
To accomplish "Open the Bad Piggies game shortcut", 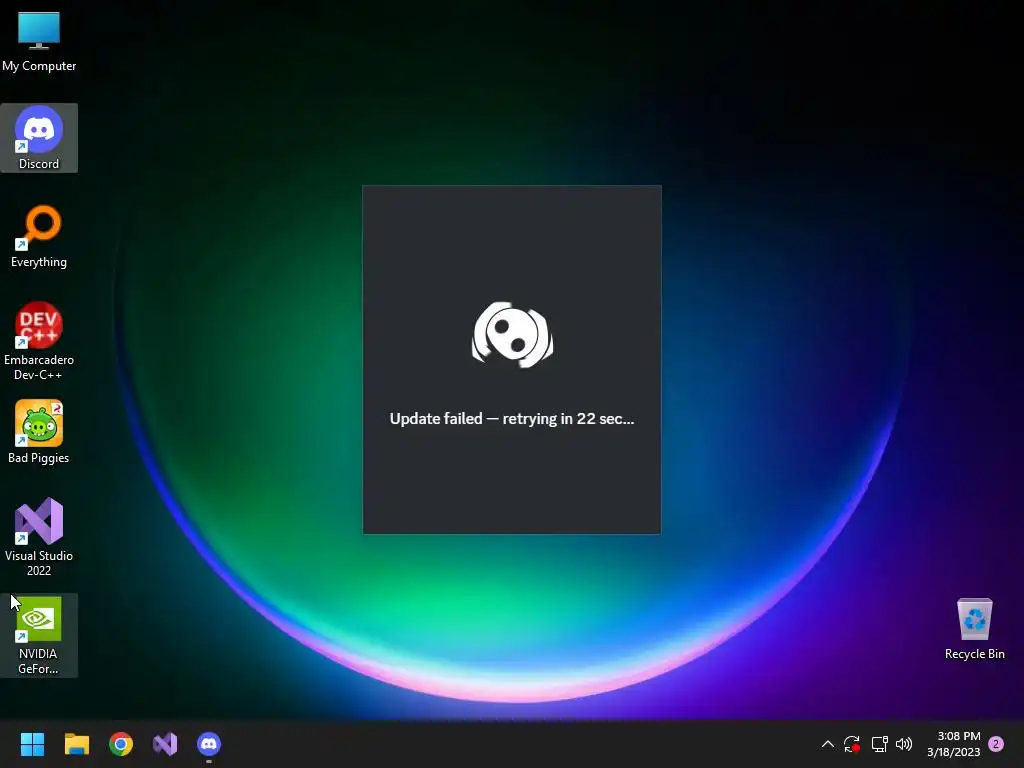I will 39,432.
